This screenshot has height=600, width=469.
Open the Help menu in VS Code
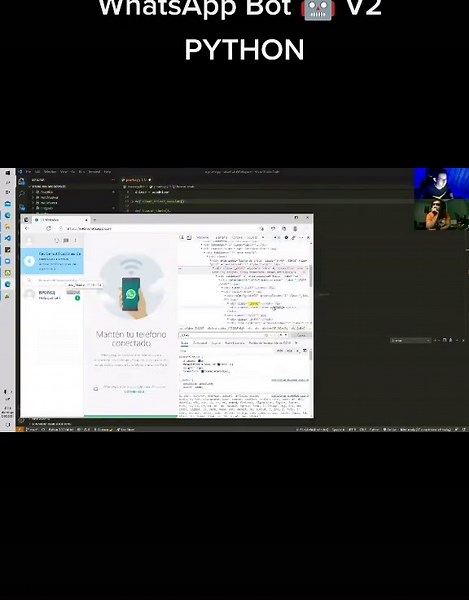click(x=107, y=172)
